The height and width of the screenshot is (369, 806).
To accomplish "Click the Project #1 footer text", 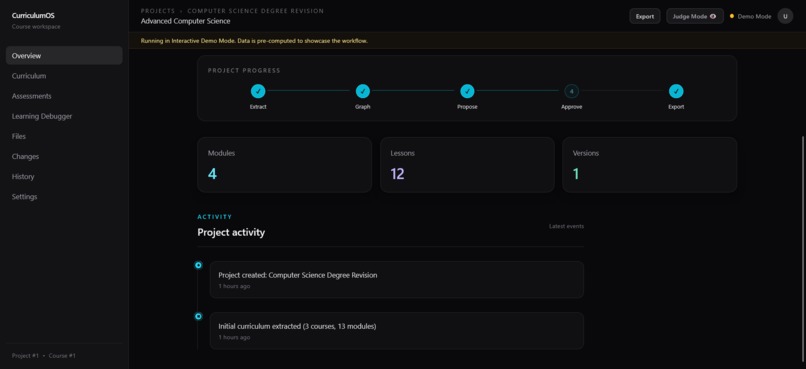I will [x=25, y=356].
